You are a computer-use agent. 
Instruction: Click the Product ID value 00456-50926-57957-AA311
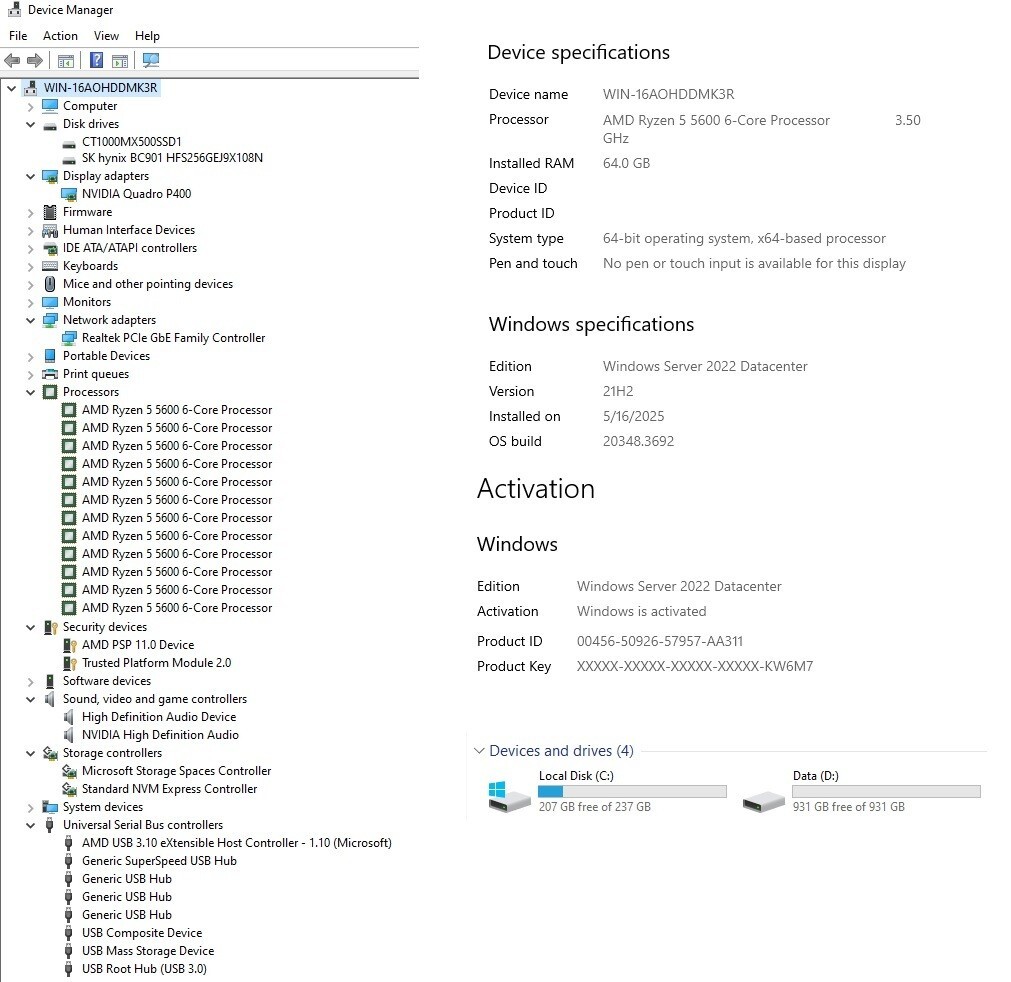click(x=660, y=642)
